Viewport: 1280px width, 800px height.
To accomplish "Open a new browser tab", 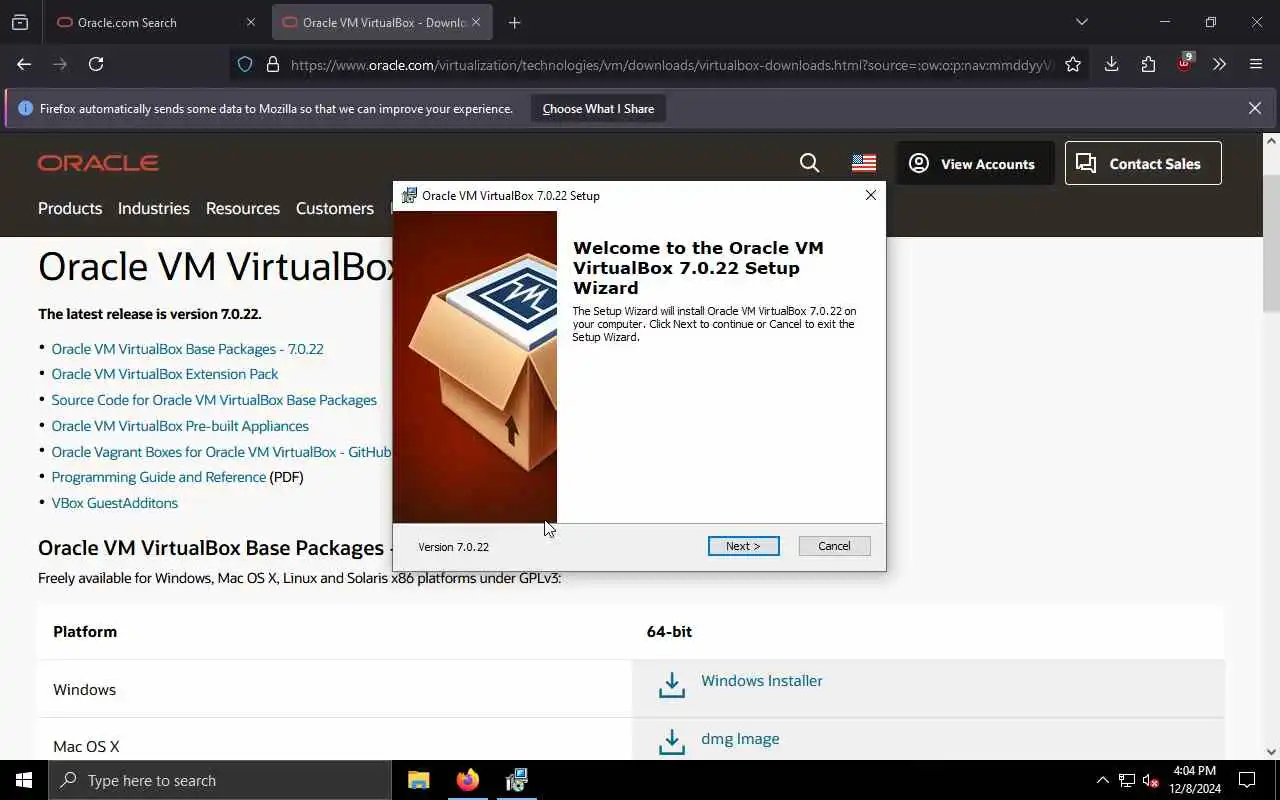I will [x=514, y=22].
